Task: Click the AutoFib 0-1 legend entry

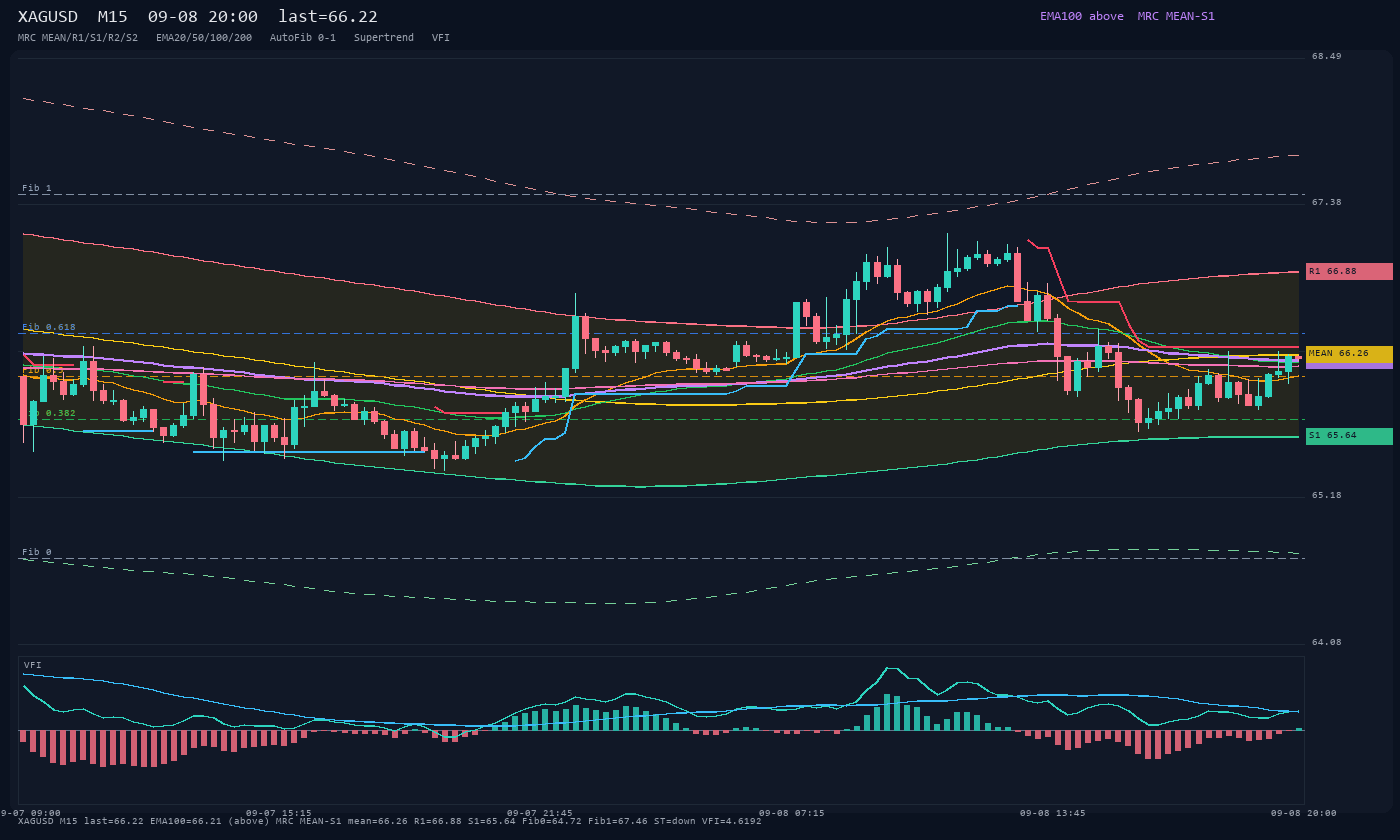Action: 303,38
